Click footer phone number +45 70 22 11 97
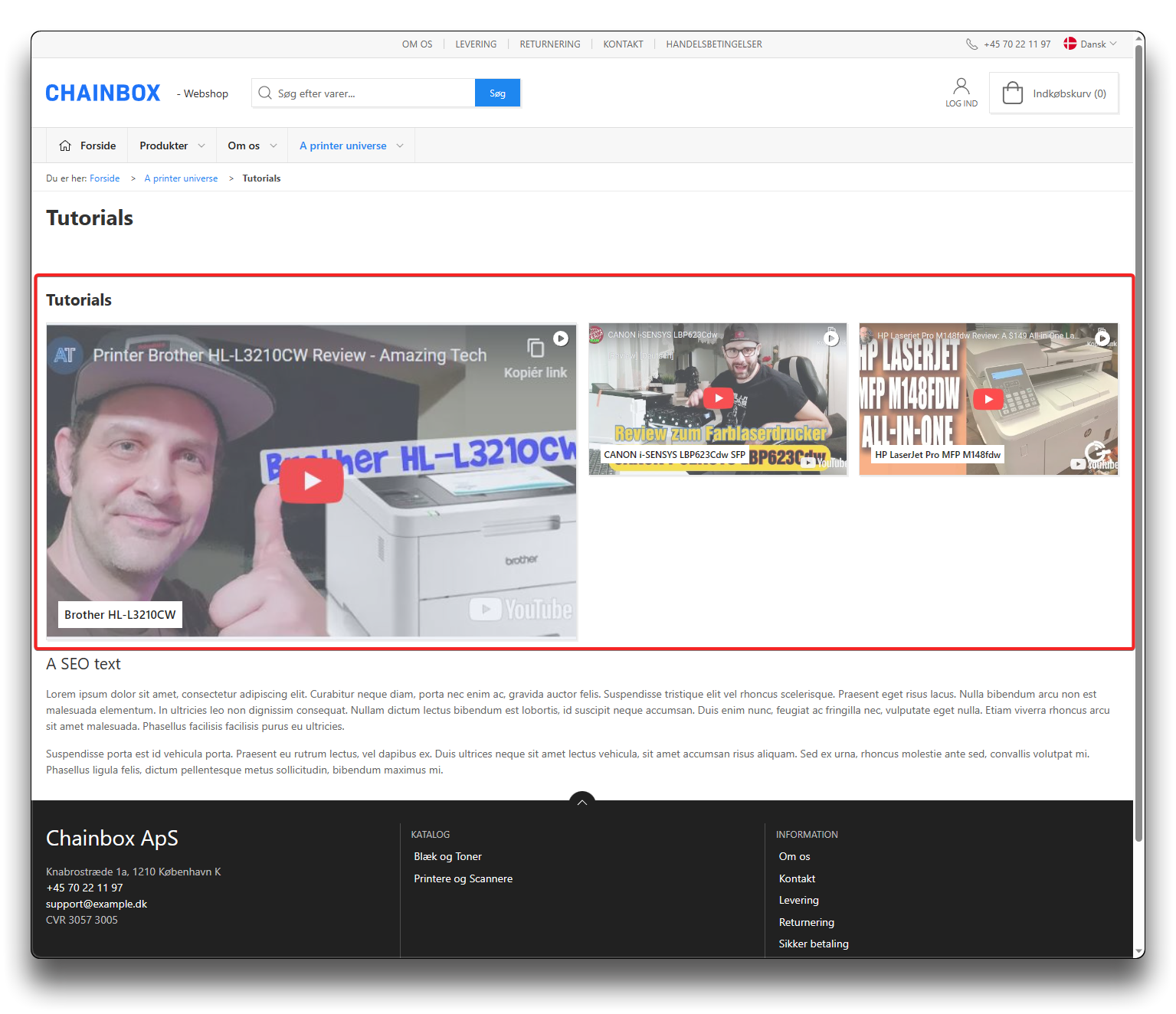 [84, 888]
